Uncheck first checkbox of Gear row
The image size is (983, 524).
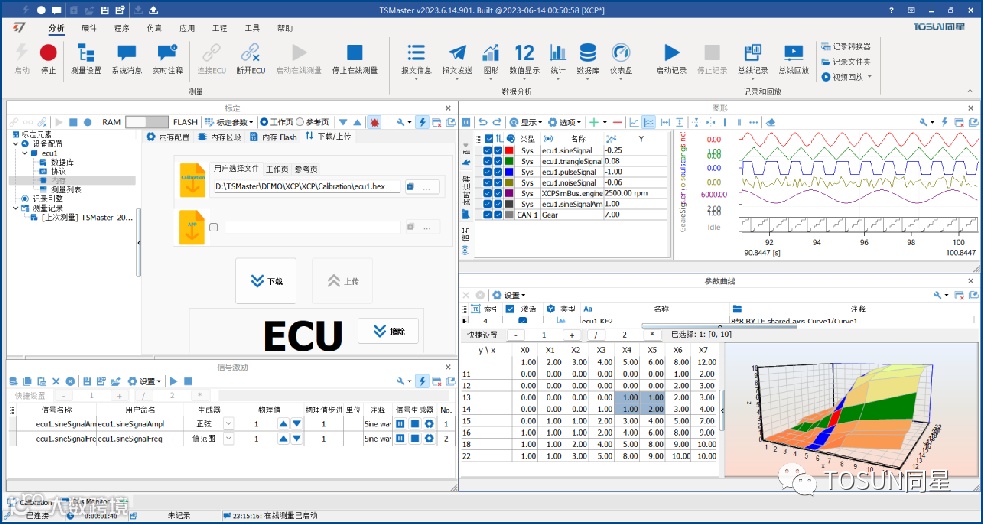(488, 214)
